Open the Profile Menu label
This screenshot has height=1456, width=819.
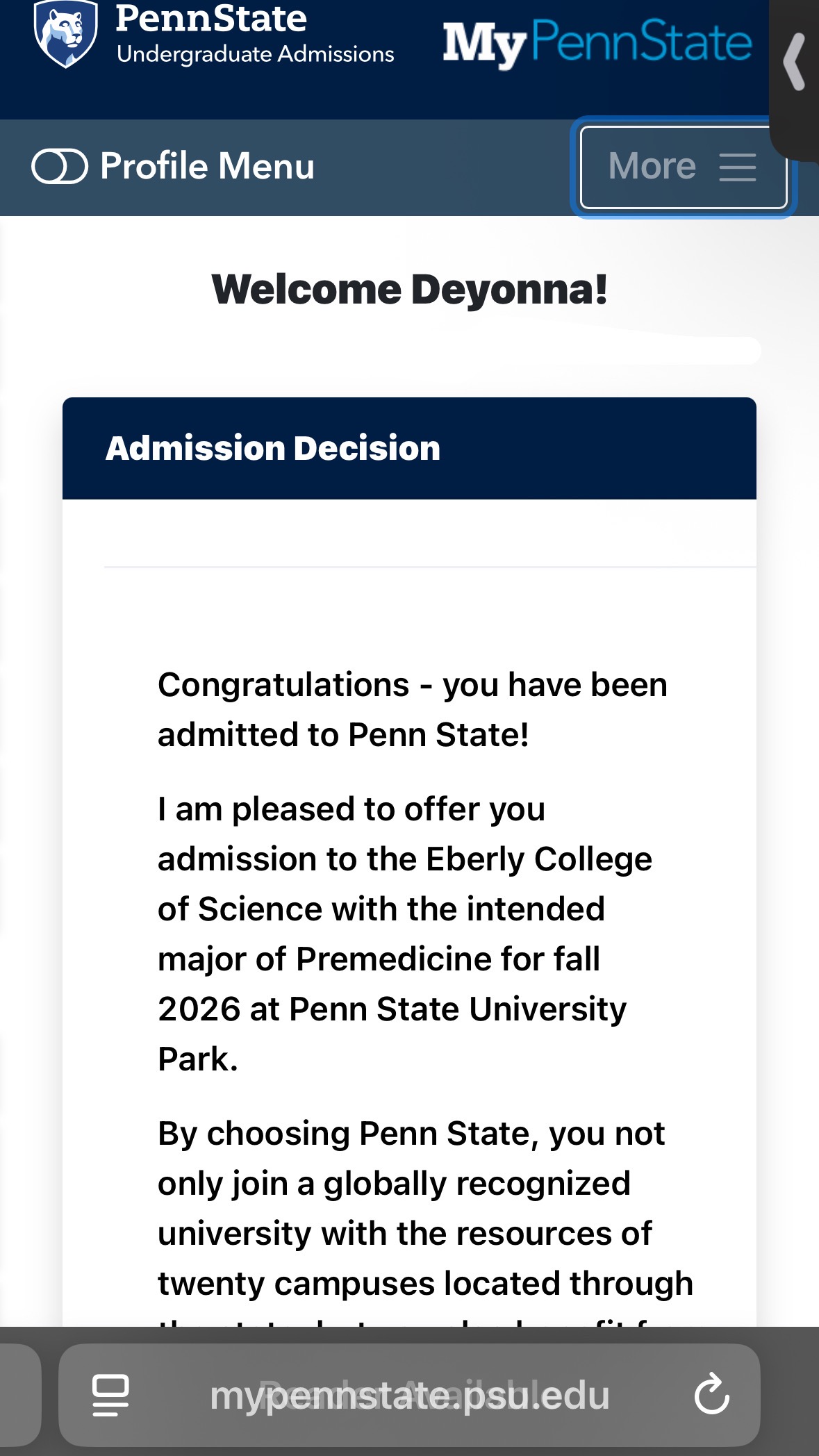pyautogui.click(x=207, y=167)
